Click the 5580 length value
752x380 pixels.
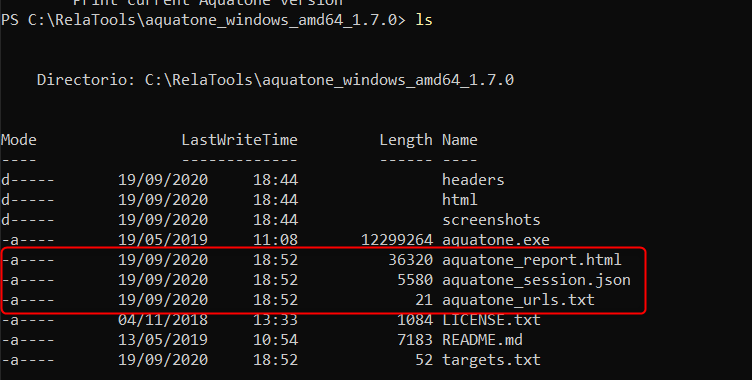coord(415,280)
